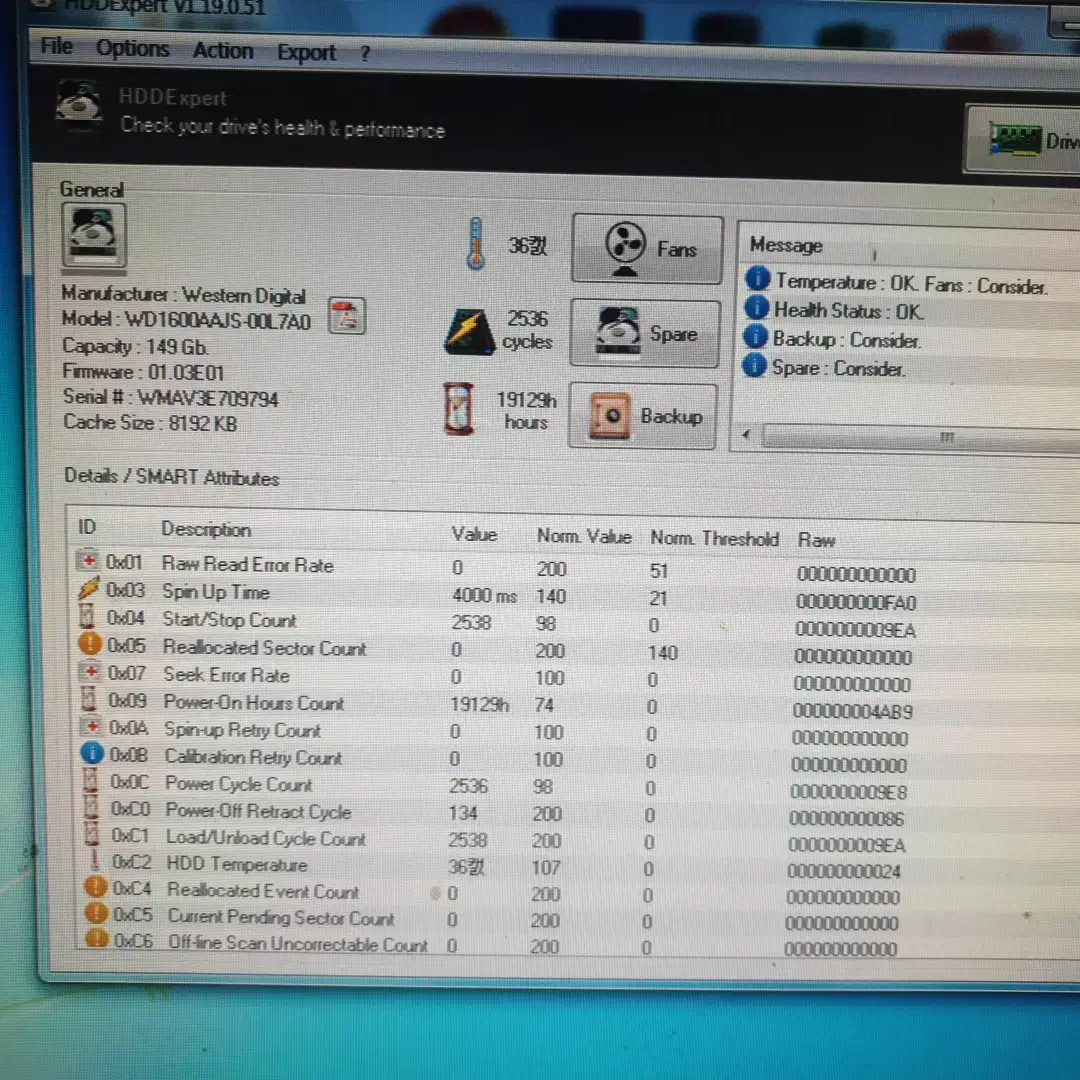Open the File menu
The image size is (1080, 1080).
pyautogui.click(x=56, y=46)
